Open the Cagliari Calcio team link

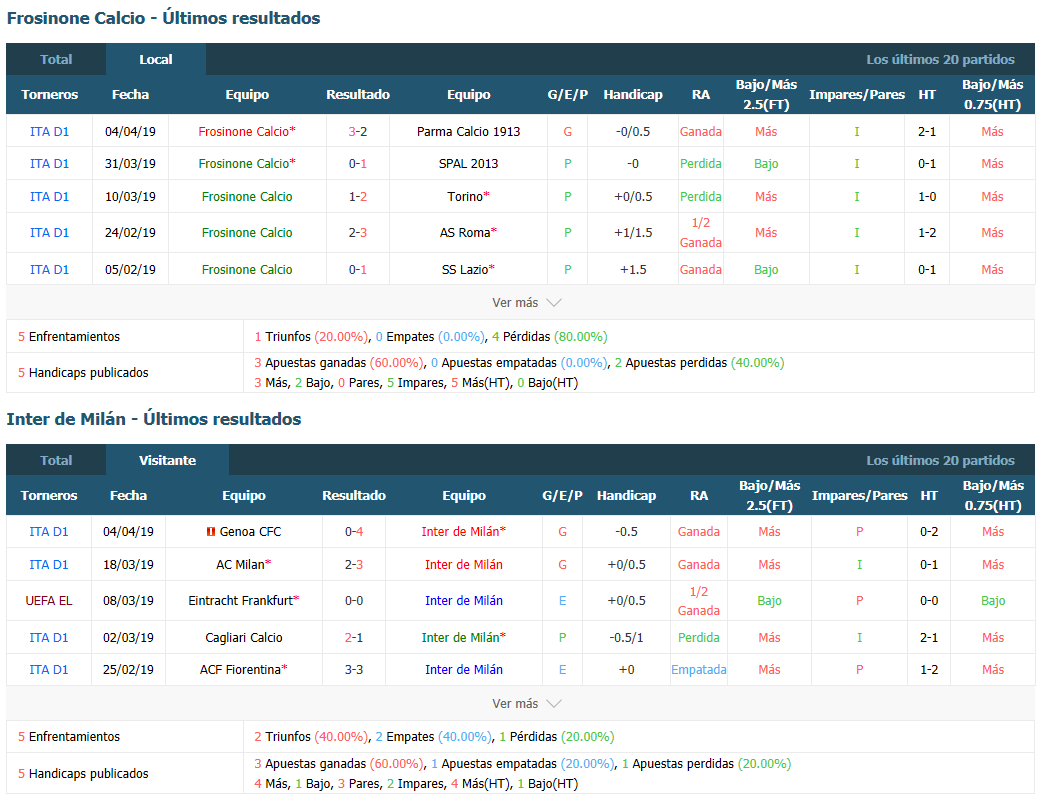click(x=243, y=637)
